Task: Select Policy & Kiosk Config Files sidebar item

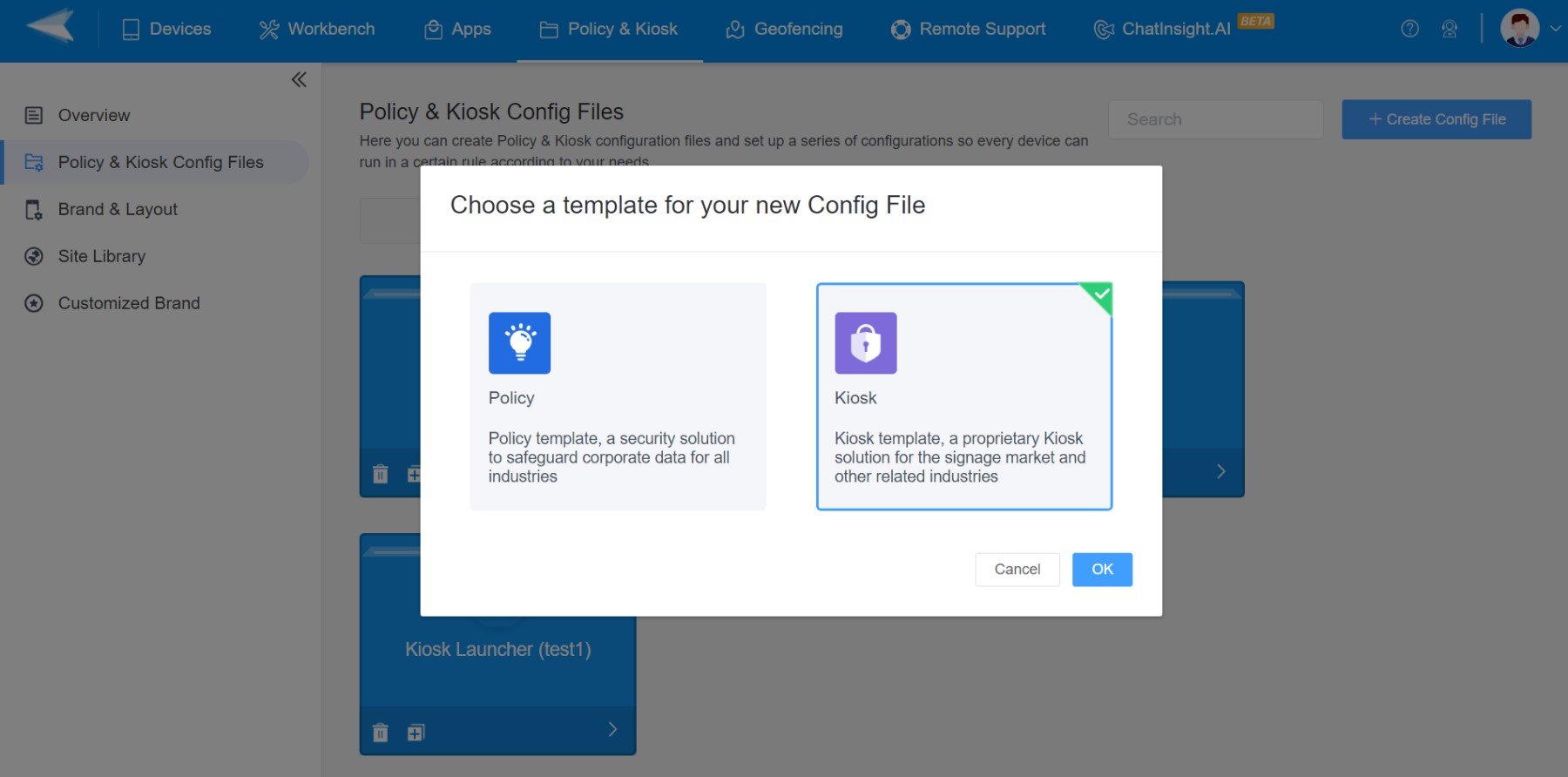Action: (x=155, y=162)
